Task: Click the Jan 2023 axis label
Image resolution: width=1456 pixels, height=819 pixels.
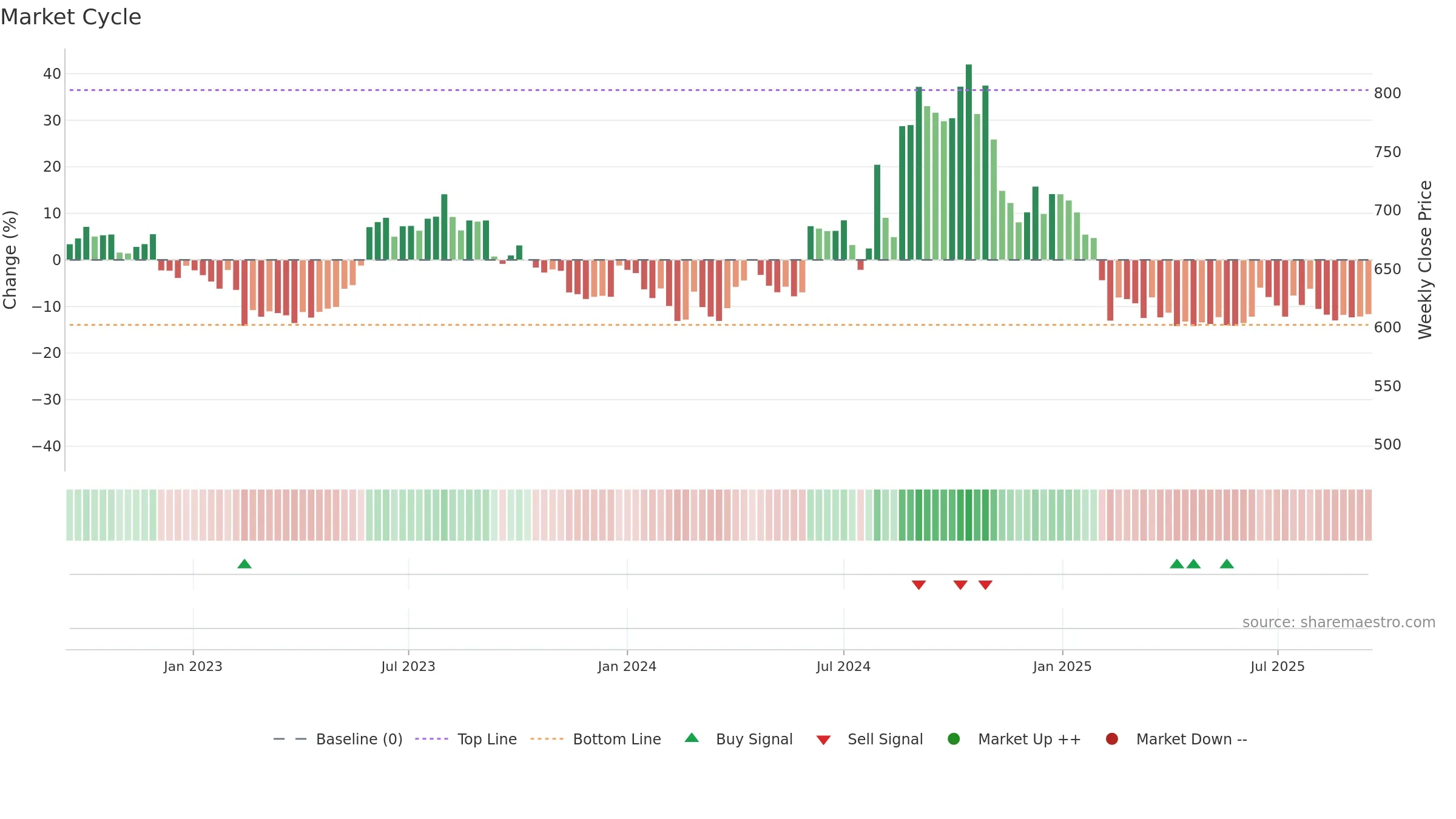Action: coord(193,666)
